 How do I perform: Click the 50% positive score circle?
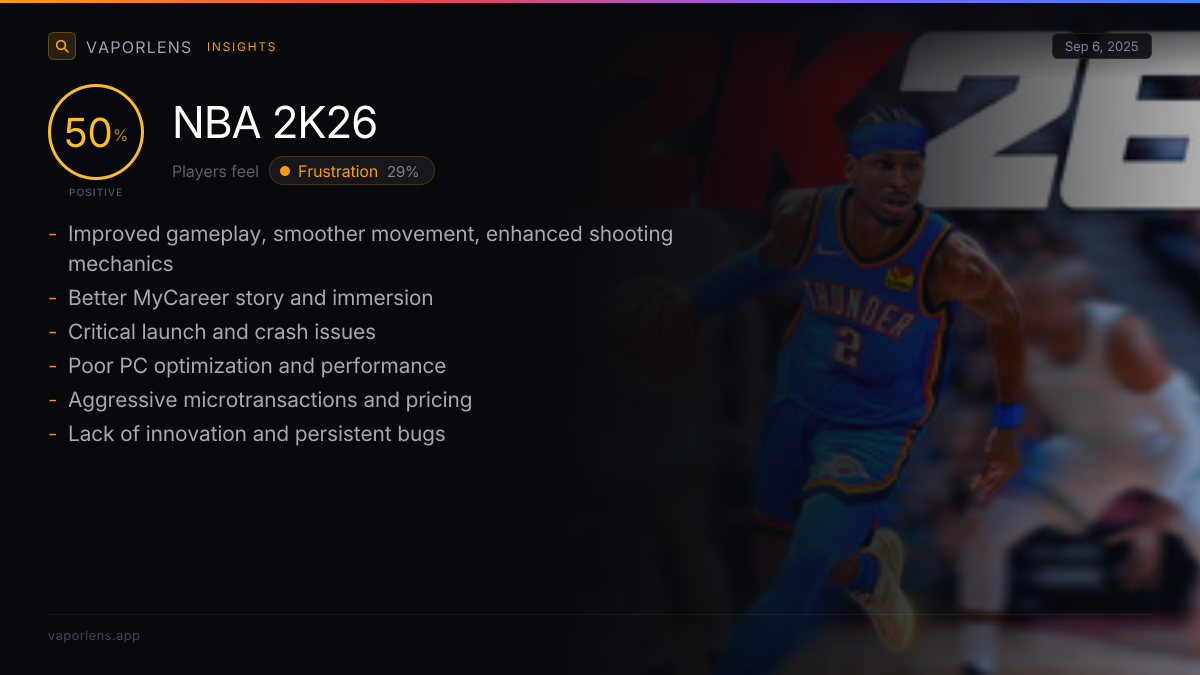point(96,132)
